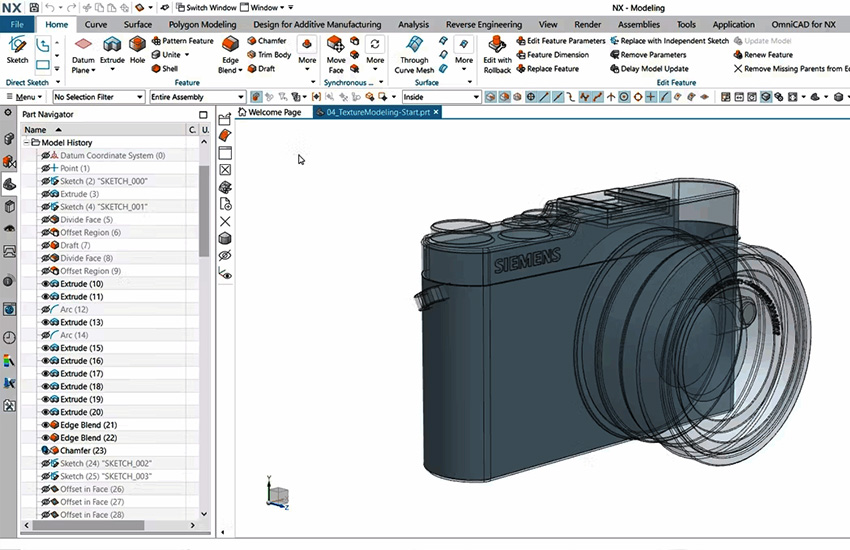Click Edit with Rollback
Viewport: 850px width, 550px height.
click(497, 55)
